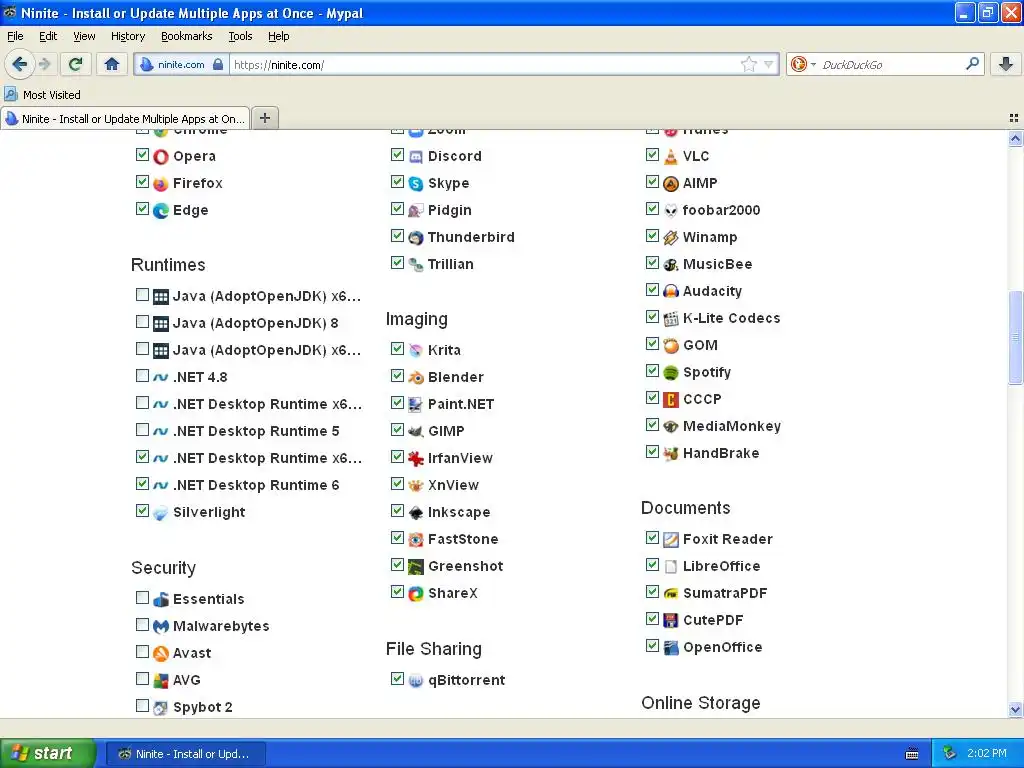Check the .NET 4.8 checkbox

tap(142, 376)
